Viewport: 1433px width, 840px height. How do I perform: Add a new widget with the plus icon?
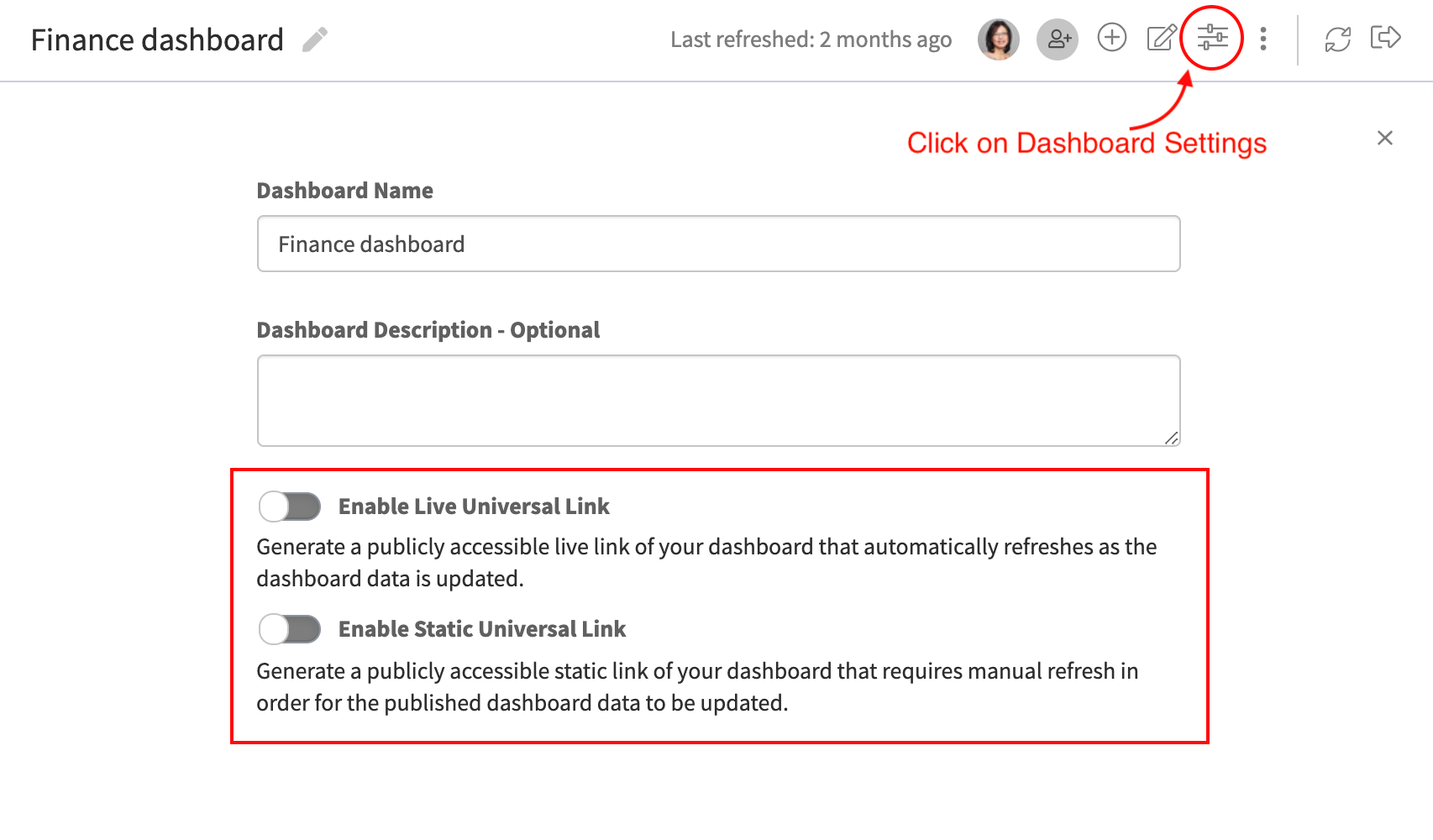(x=1112, y=38)
